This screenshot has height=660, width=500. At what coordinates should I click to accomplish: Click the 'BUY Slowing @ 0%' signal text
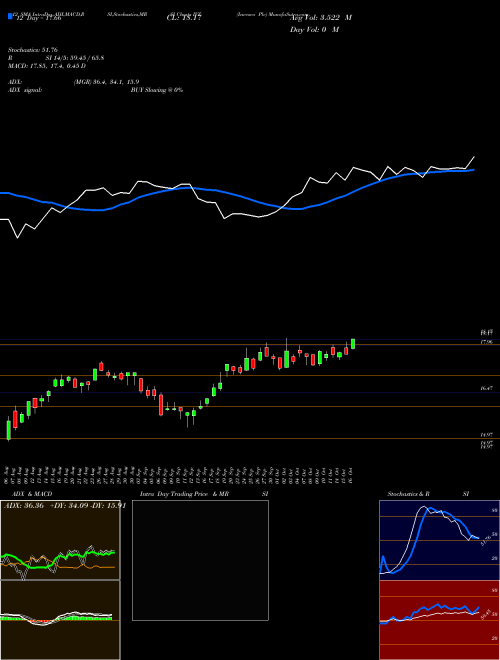[157, 90]
